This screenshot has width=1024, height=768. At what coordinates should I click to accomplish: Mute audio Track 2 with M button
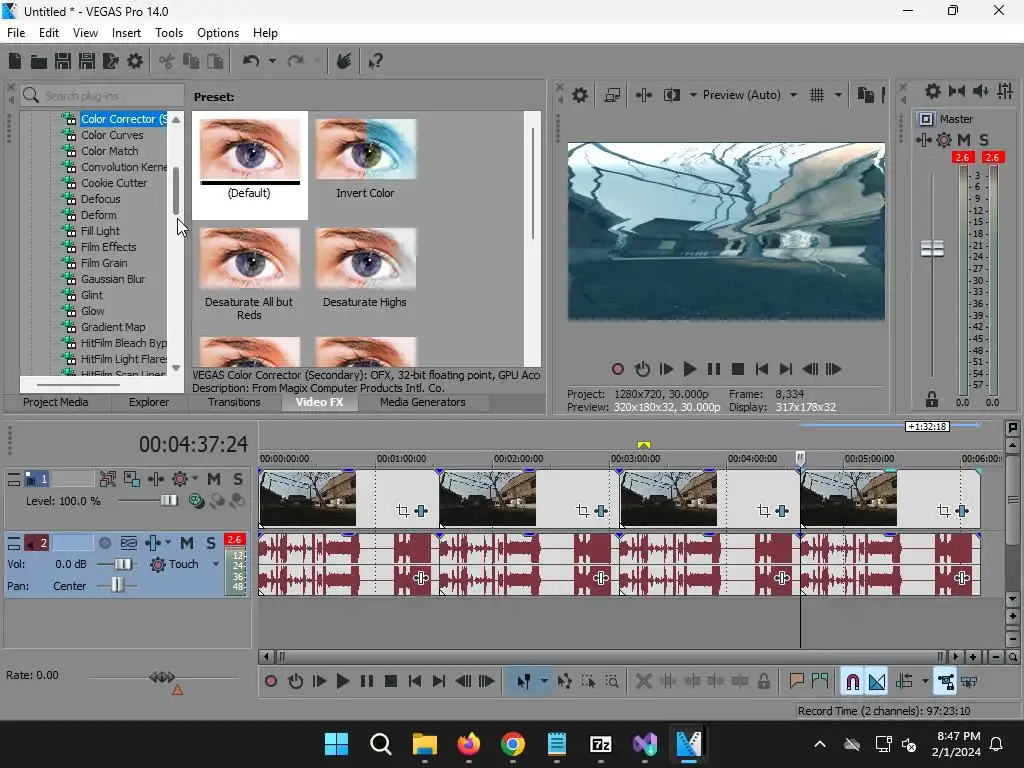coord(187,543)
